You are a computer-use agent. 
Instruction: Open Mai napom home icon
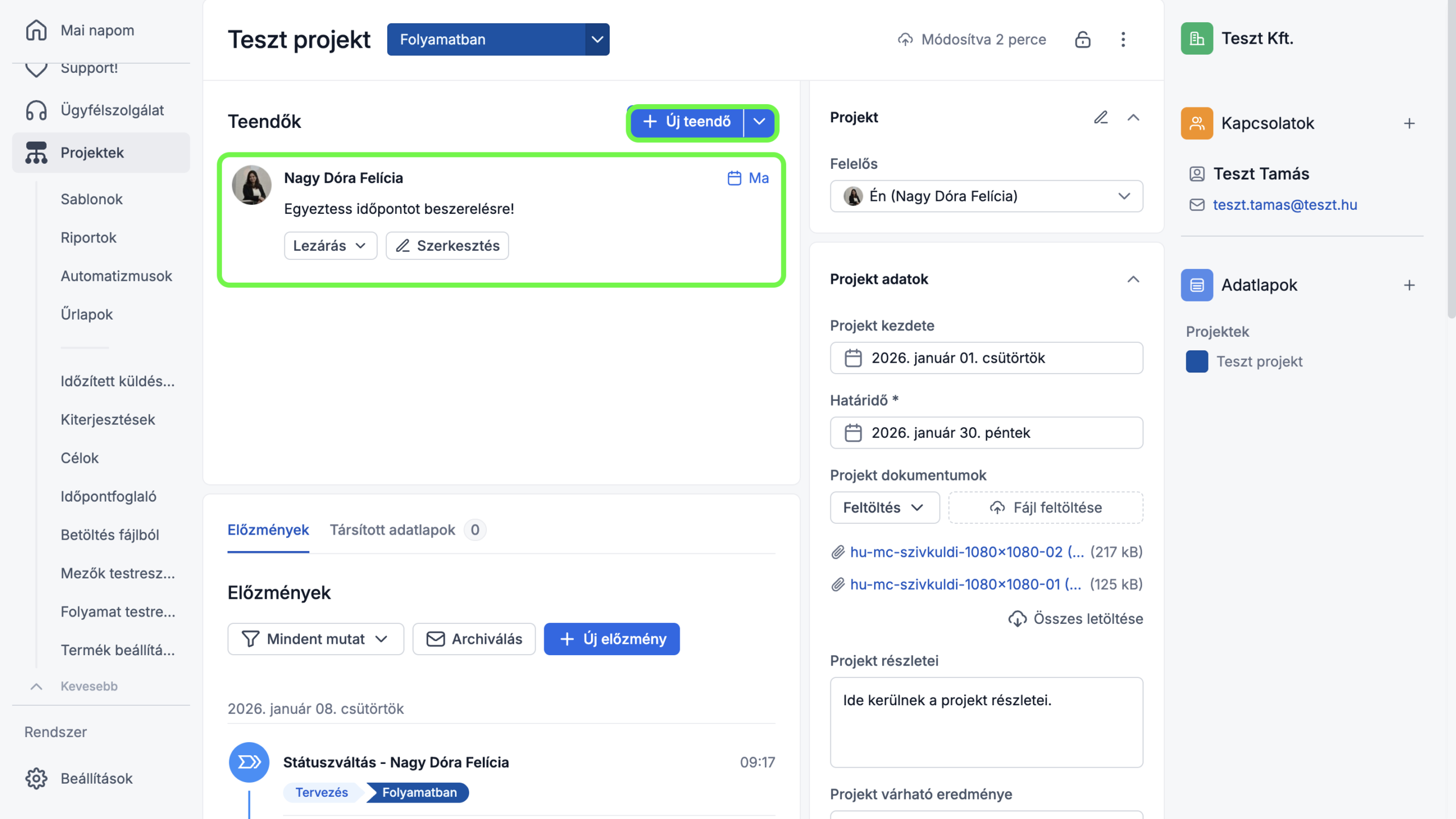click(36, 30)
